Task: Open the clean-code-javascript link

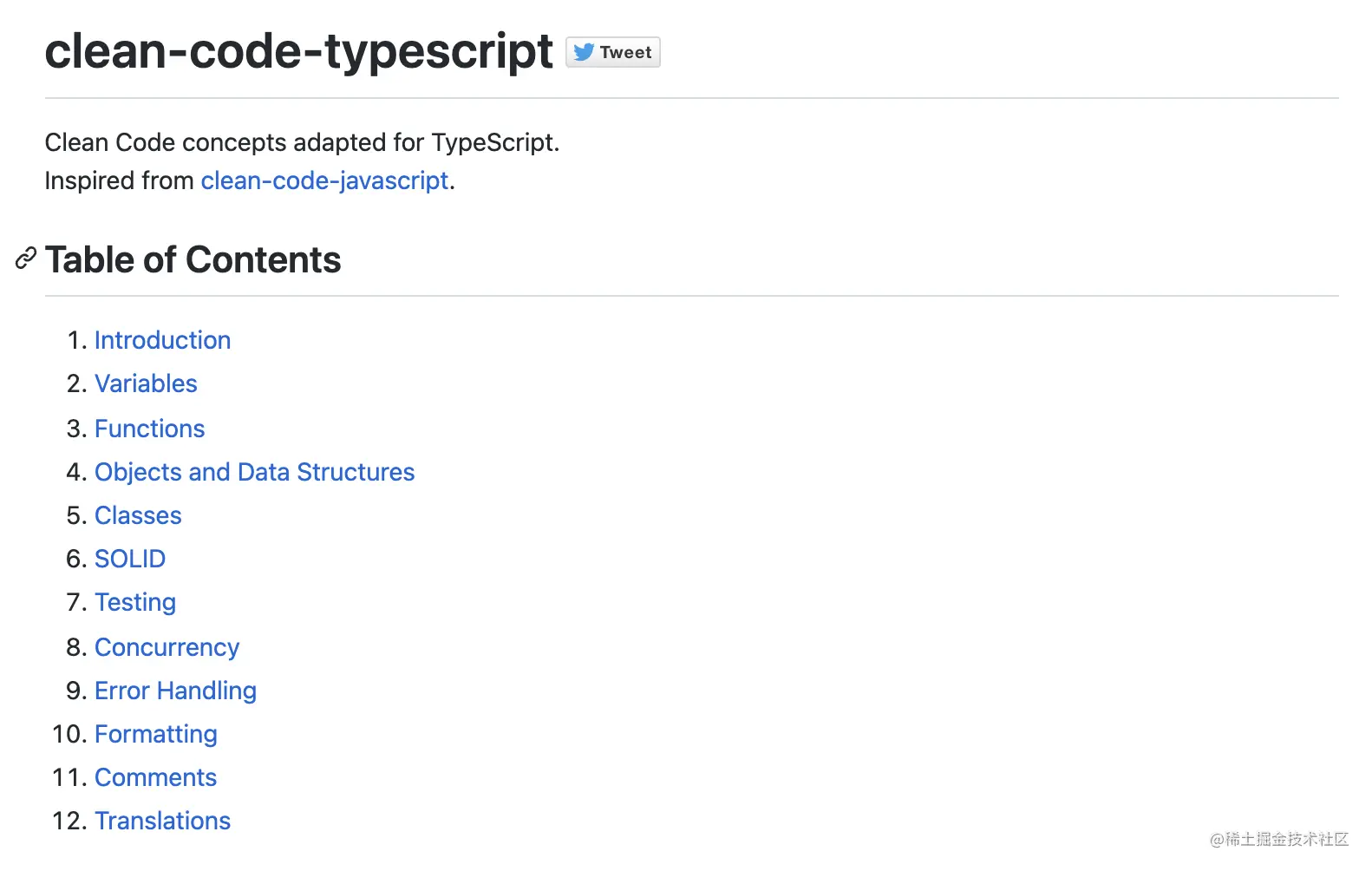Action: pos(324,180)
